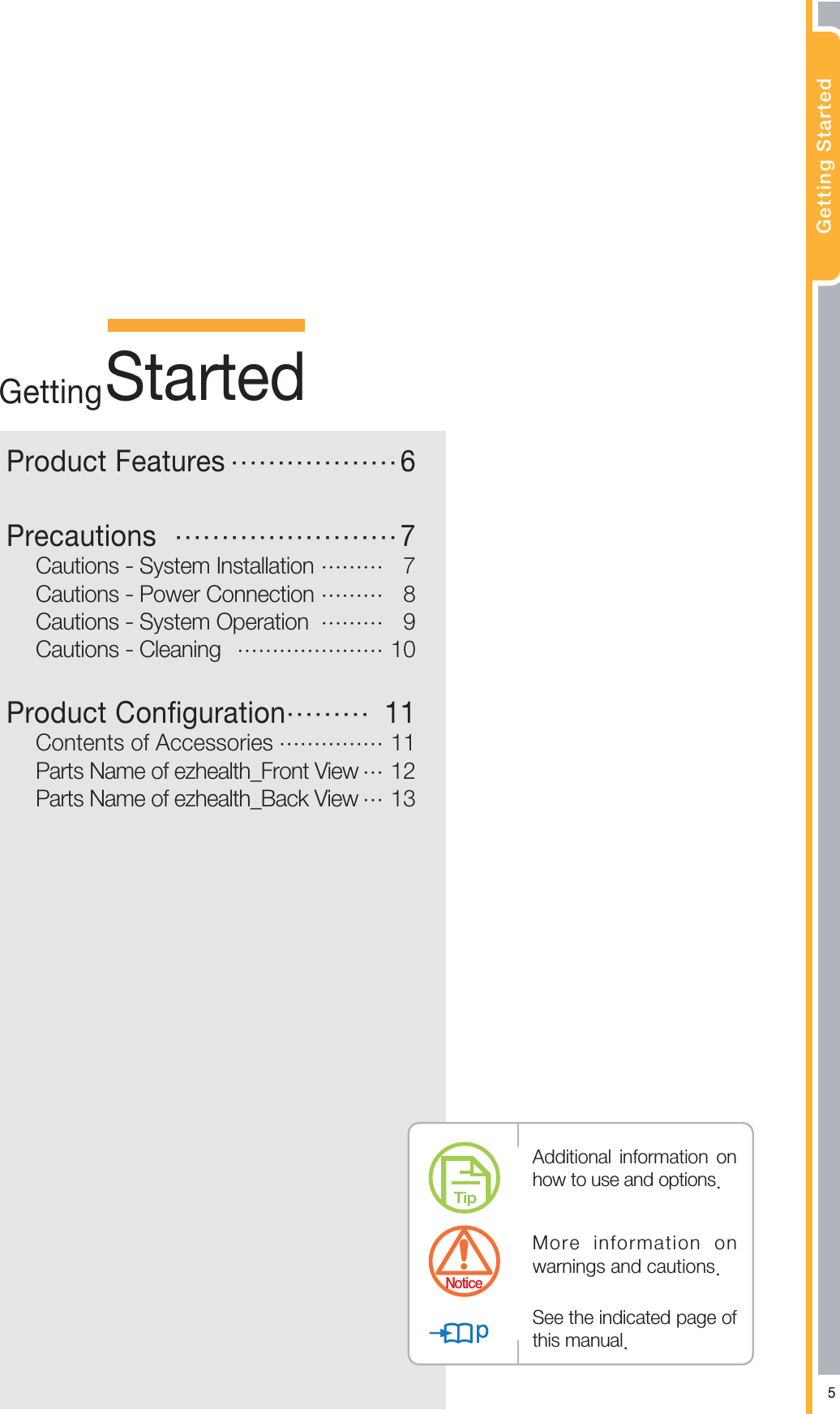Click the large Started title text
This screenshot has height=1414, width=840.
[x=205, y=377]
